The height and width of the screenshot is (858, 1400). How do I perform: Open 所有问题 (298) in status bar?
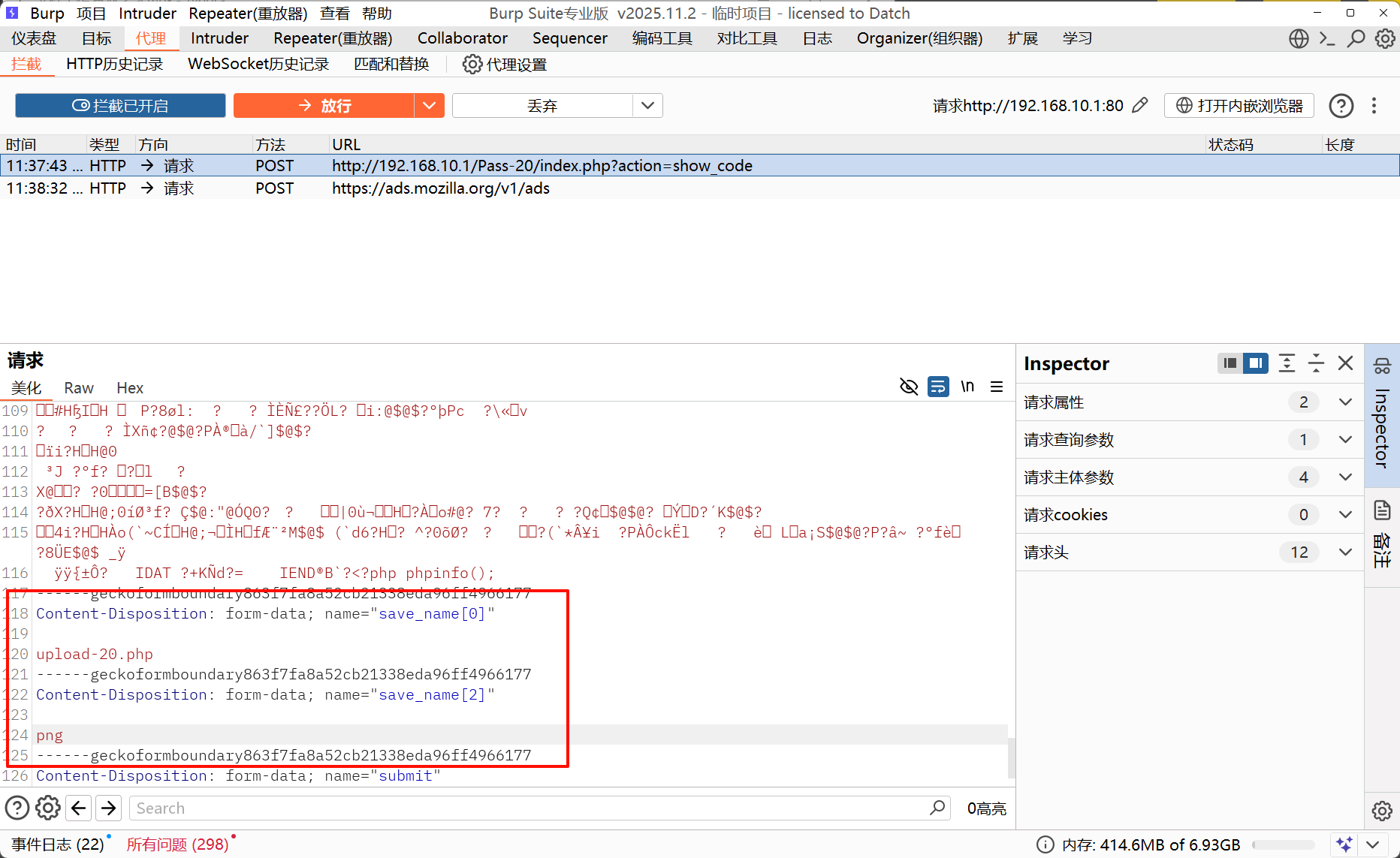click(x=177, y=845)
